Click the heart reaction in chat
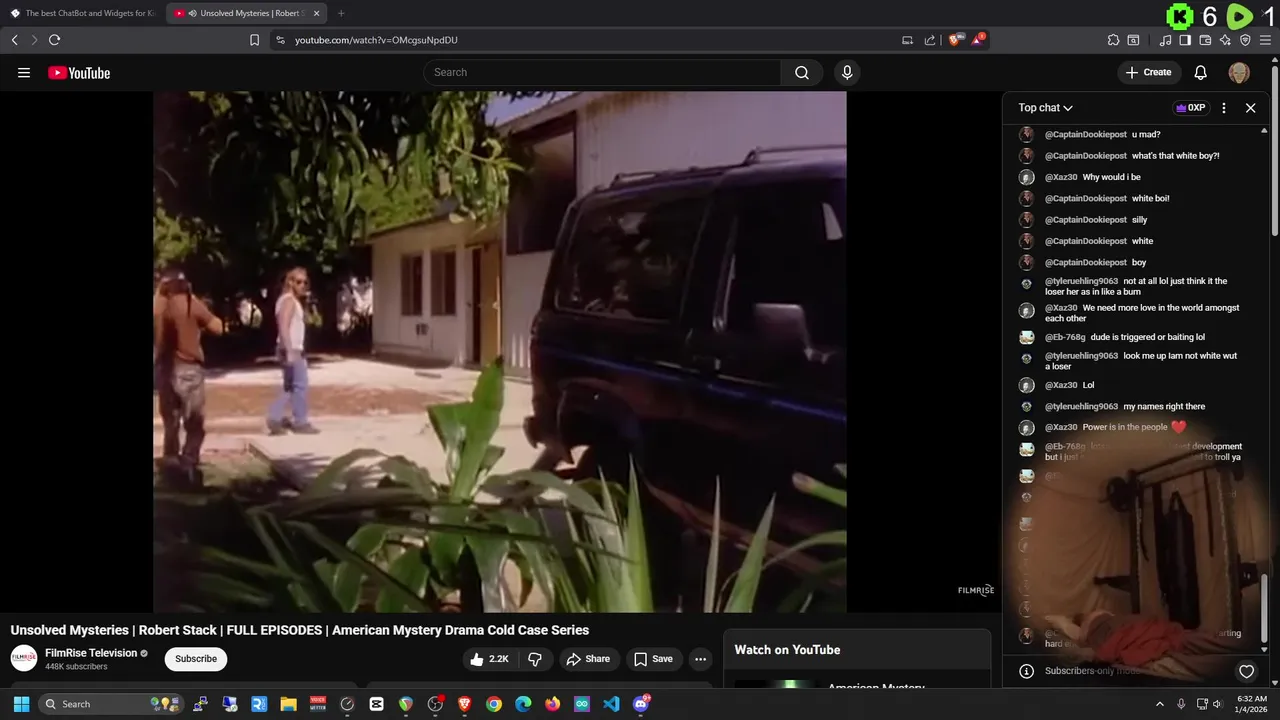1280x720 pixels. tap(1246, 672)
